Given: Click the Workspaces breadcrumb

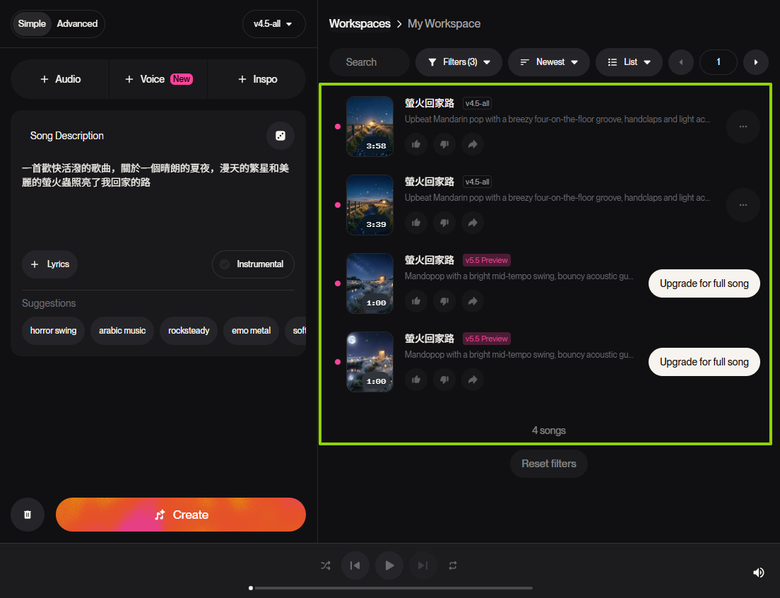Looking at the screenshot, I should point(360,24).
